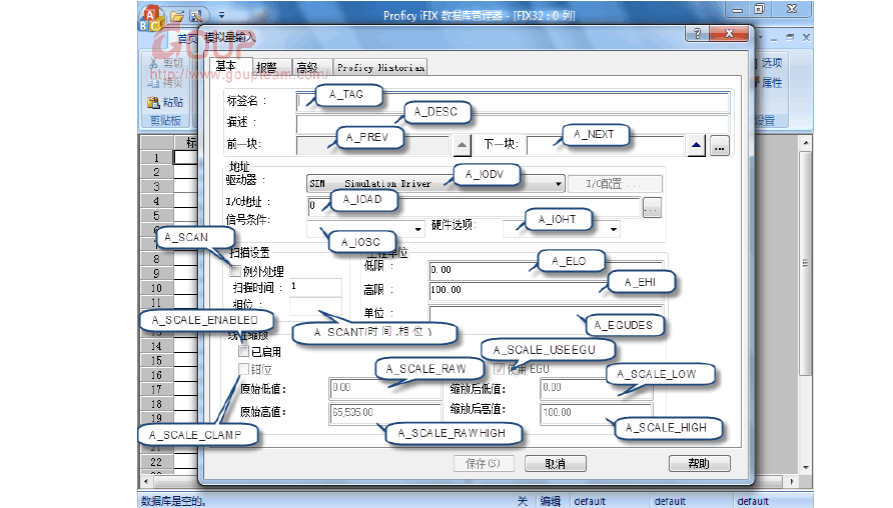
Task: Click the dialog help question mark icon
Action: (697, 34)
